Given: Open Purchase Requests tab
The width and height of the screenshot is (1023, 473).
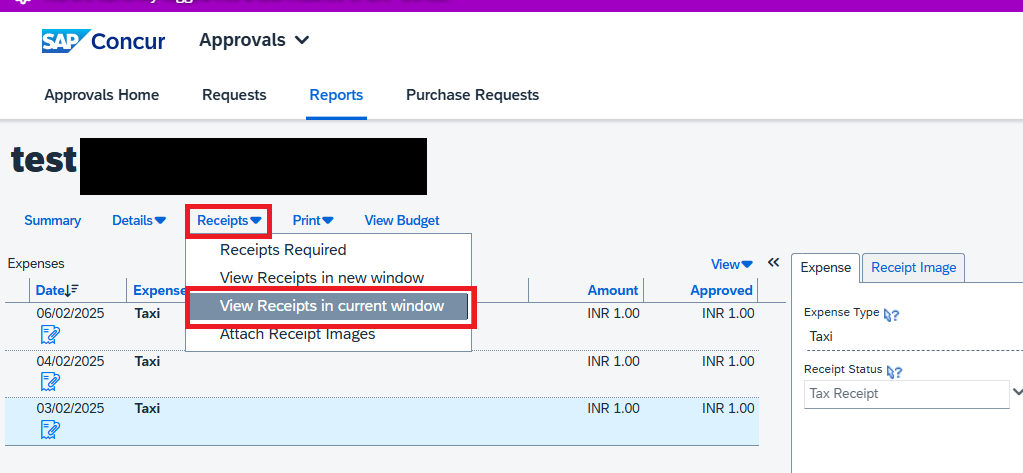Looking at the screenshot, I should click(472, 95).
